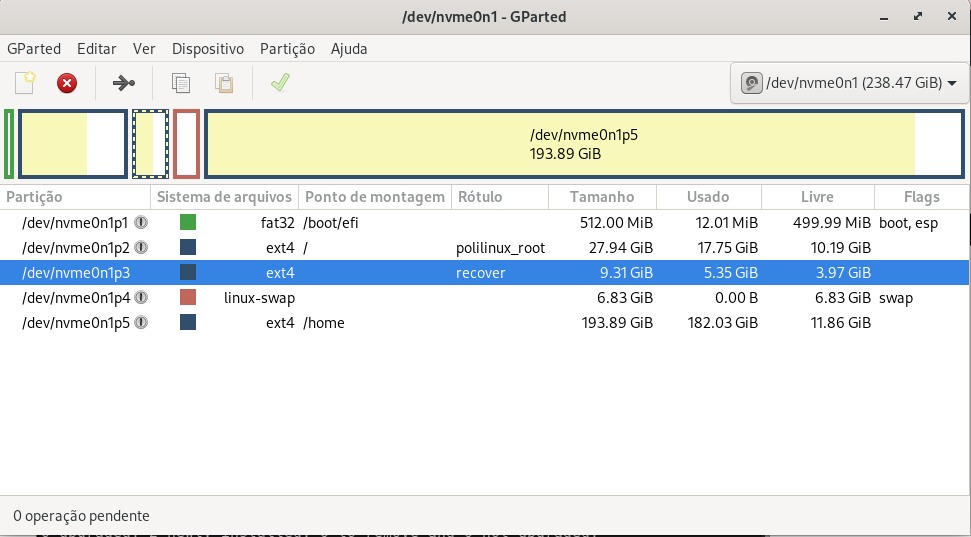The image size is (971, 537).
Task: Open the Partição menu
Action: (287, 49)
